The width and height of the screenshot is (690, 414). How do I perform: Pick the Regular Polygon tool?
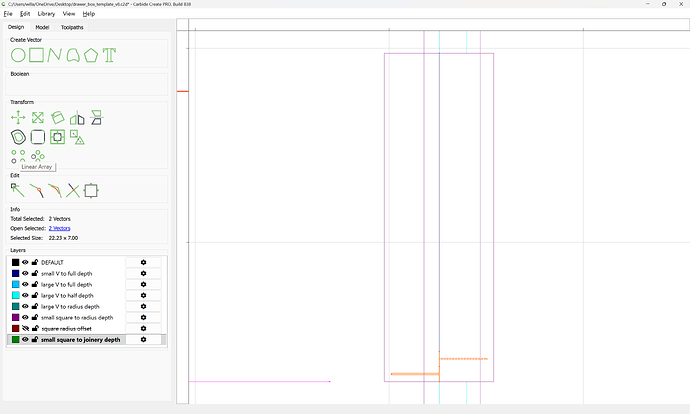pyautogui.click(x=91, y=54)
